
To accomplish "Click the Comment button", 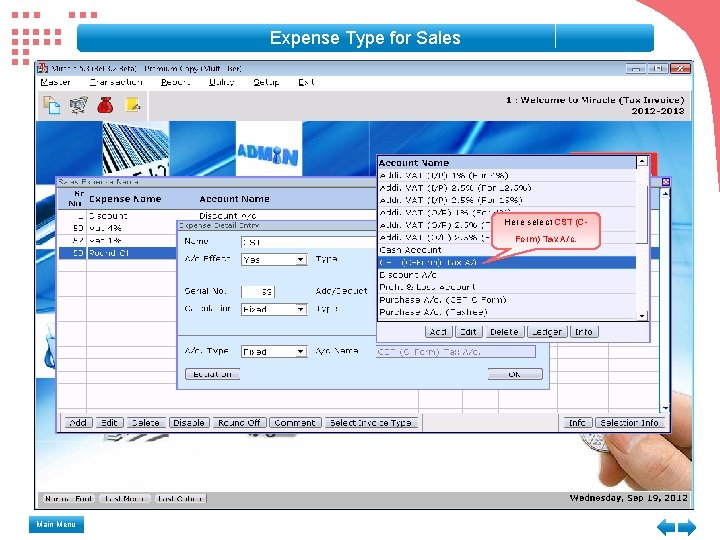I will (x=294, y=422).
